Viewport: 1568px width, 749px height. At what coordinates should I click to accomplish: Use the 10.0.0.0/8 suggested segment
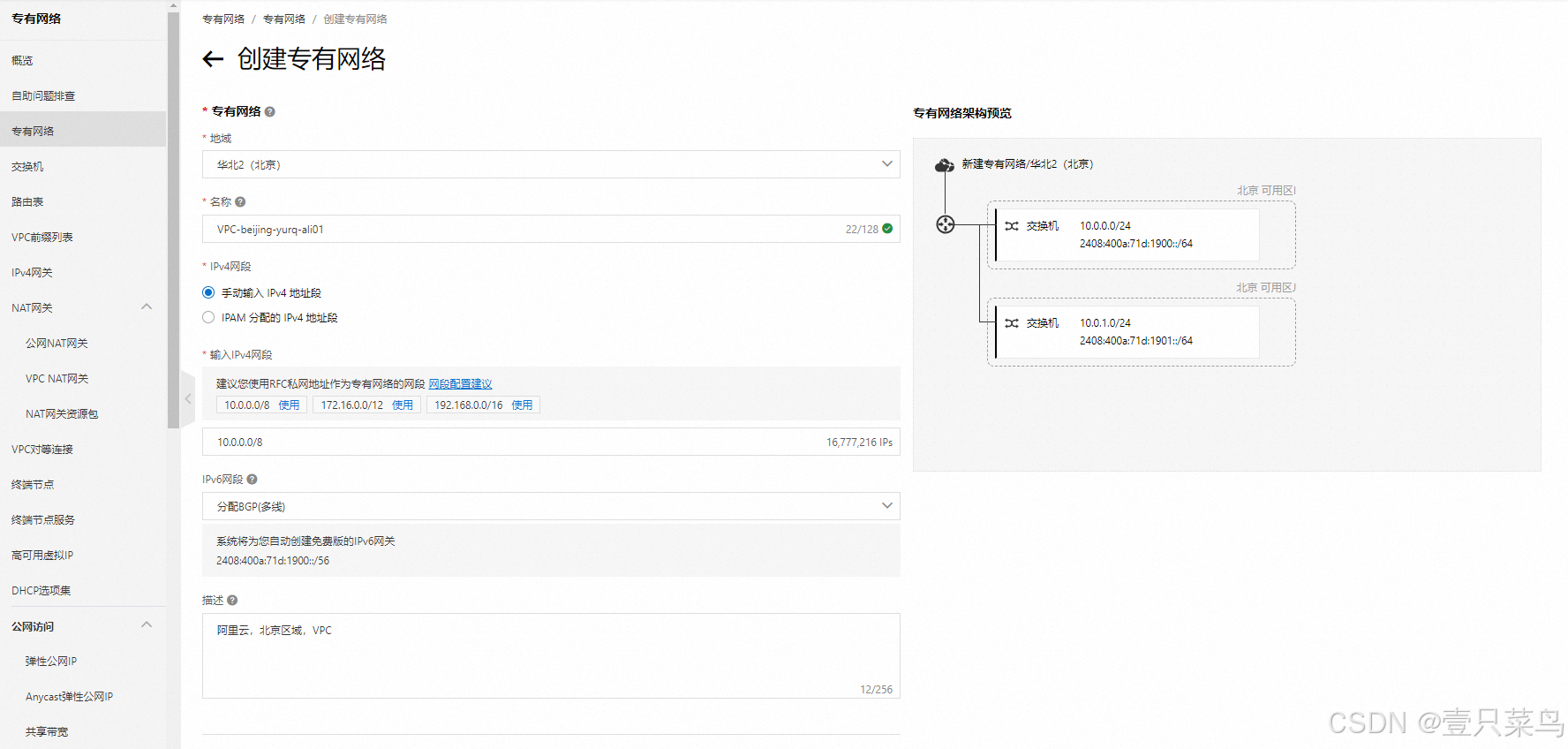click(289, 405)
